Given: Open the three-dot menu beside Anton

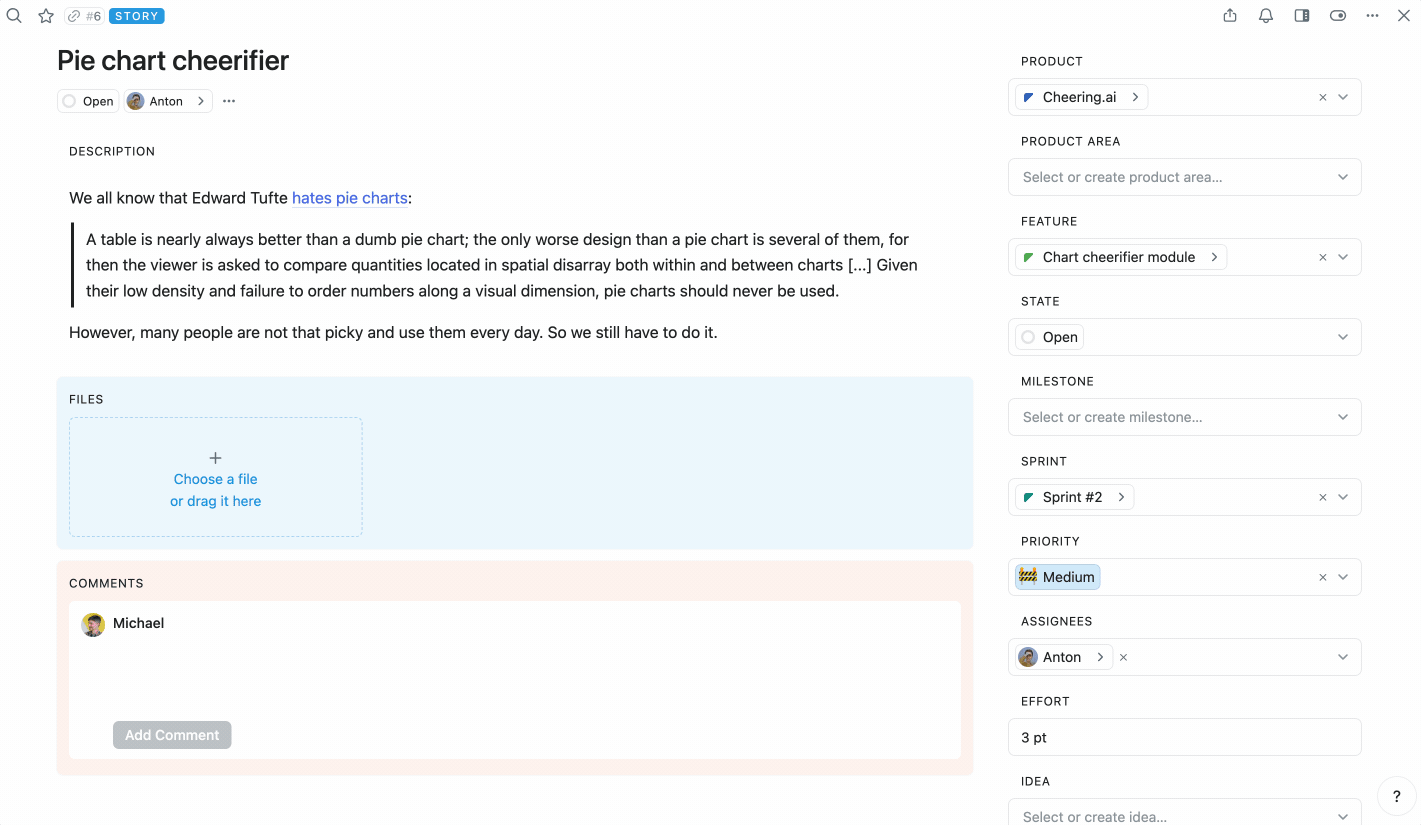Looking at the screenshot, I should click(x=229, y=101).
